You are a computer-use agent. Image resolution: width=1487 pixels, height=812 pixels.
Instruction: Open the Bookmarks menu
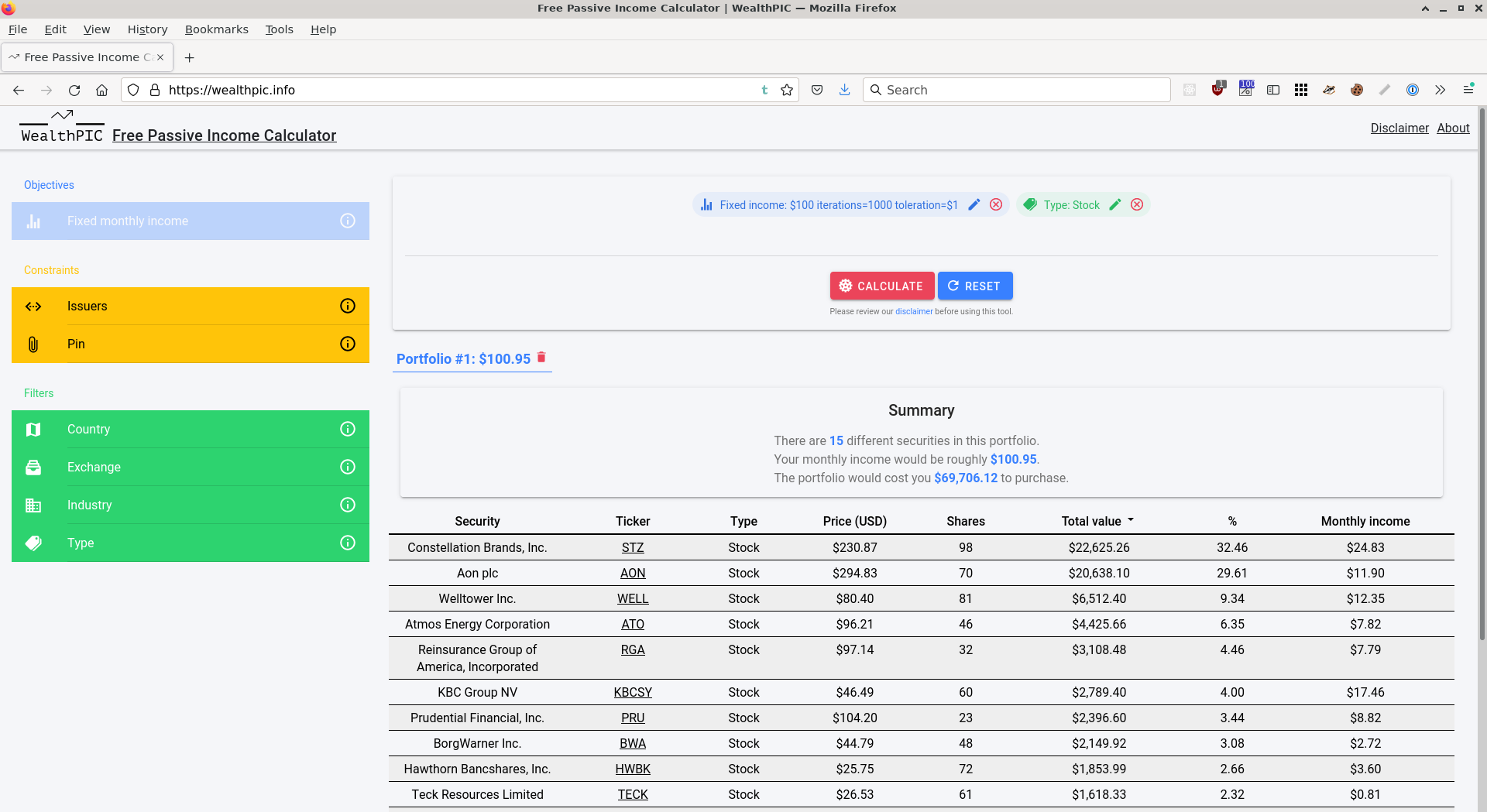pos(217,29)
